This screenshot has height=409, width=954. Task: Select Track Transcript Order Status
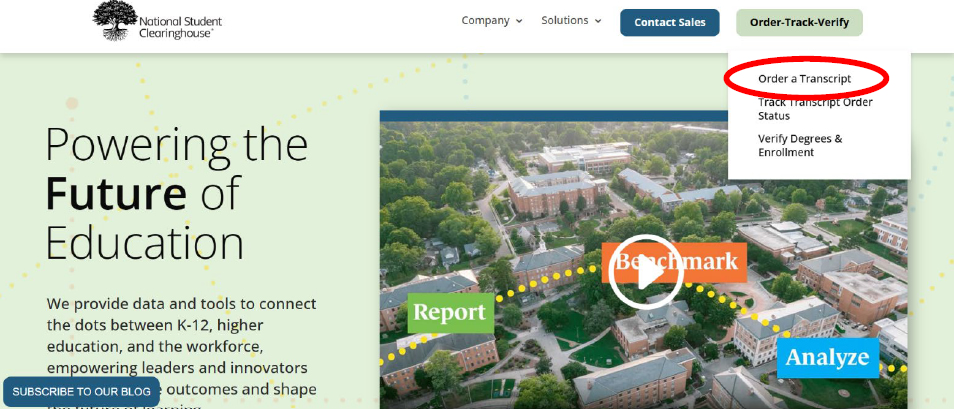(x=815, y=109)
